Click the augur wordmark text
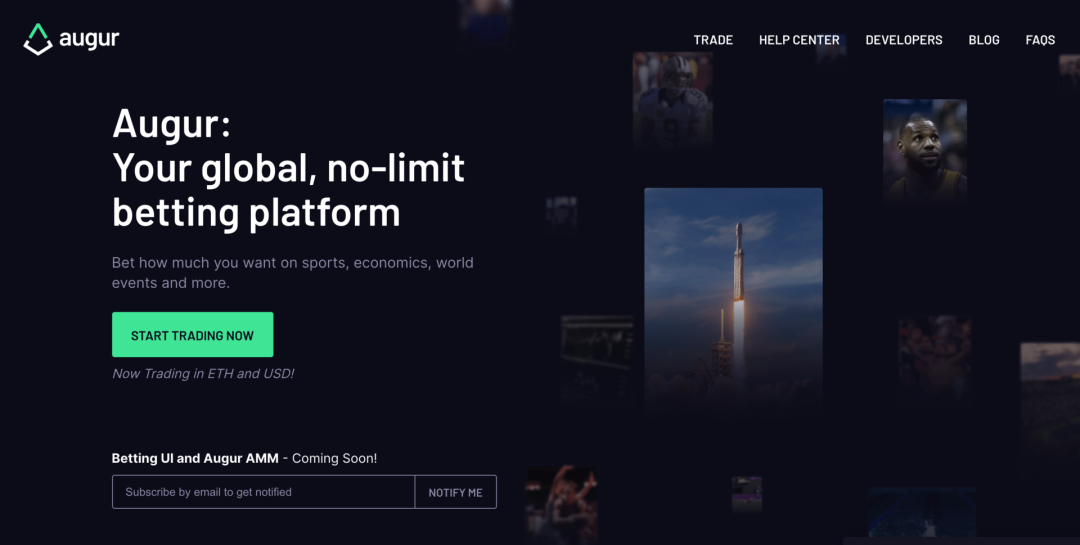The height and width of the screenshot is (545, 1080). pyautogui.click(x=90, y=39)
